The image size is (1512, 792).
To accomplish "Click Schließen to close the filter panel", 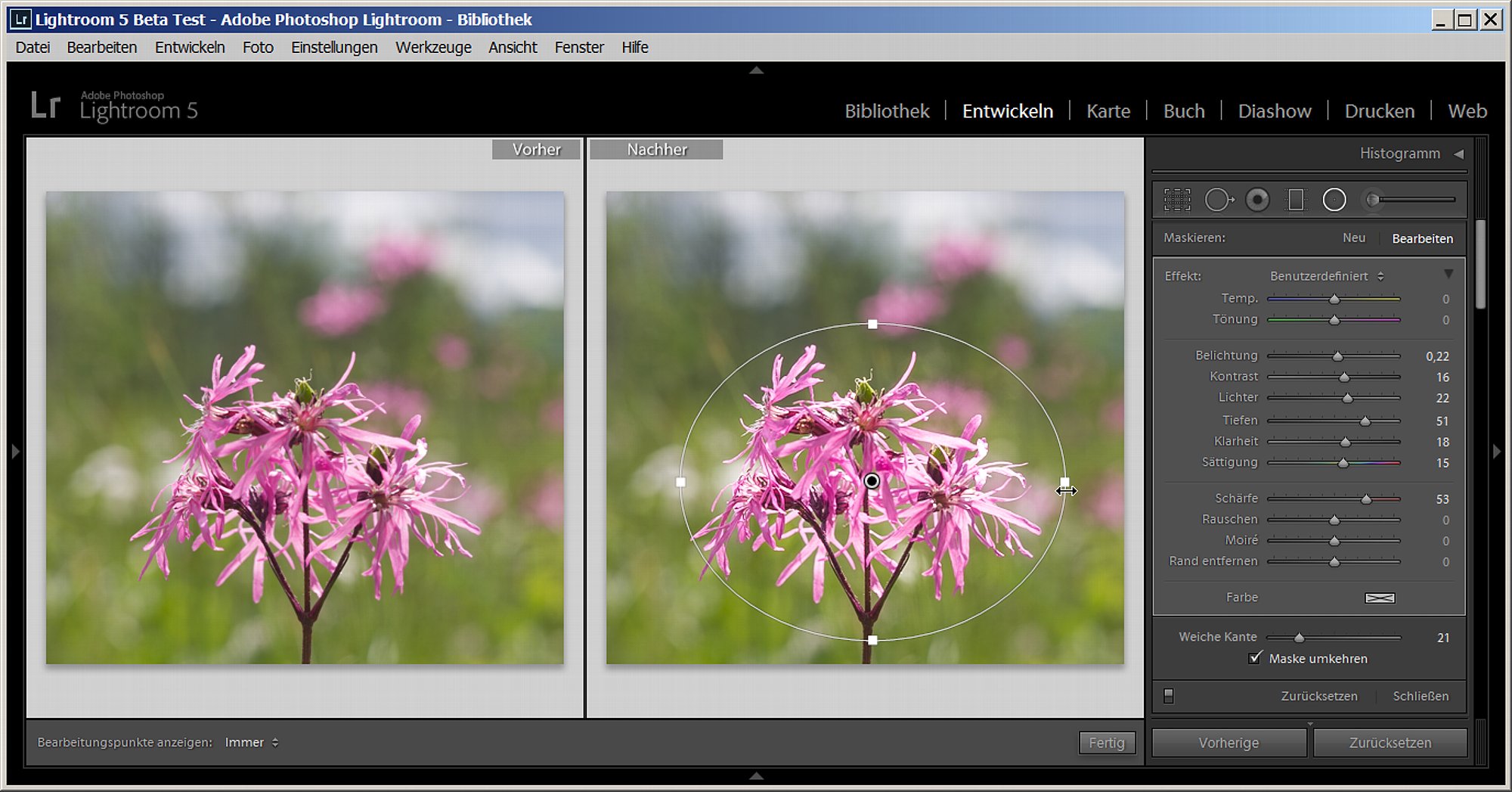I will click(1421, 696).
